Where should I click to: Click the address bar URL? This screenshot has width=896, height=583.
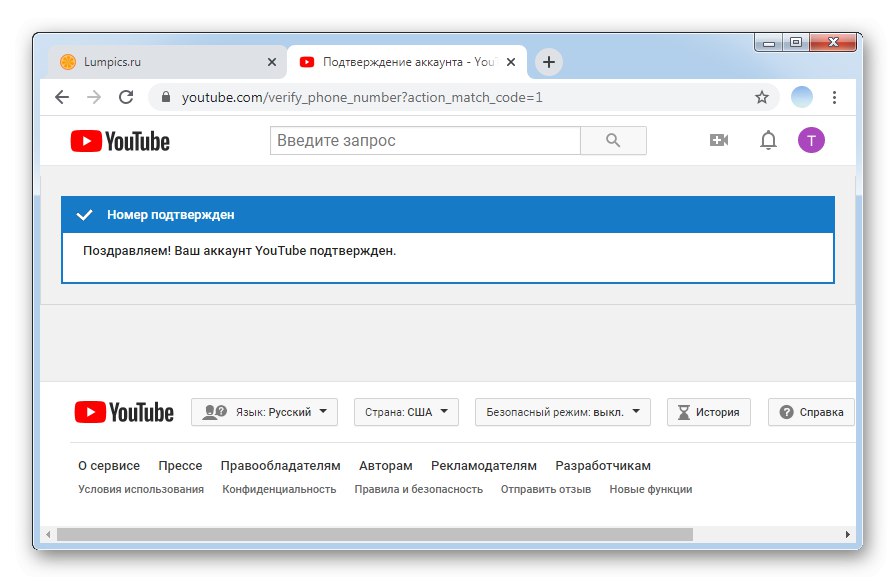[x=362, y=97]
